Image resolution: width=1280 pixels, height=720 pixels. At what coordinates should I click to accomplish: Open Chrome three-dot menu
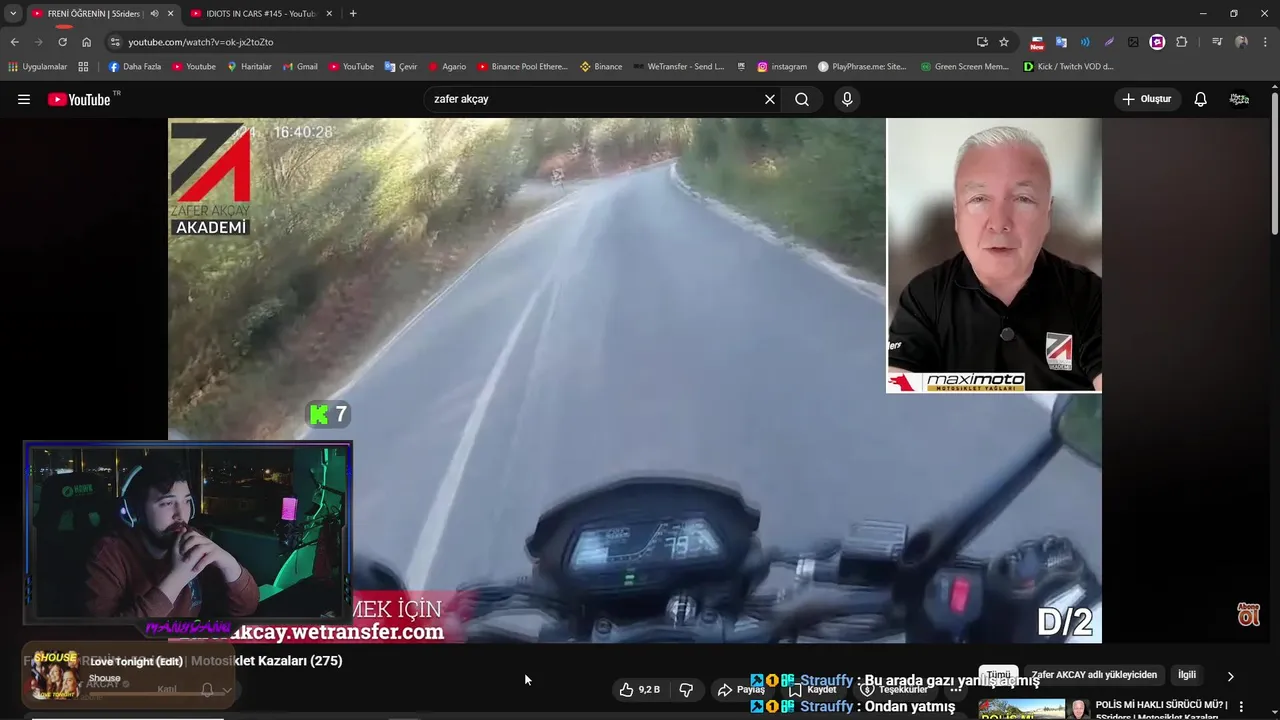click(1266, 42)
